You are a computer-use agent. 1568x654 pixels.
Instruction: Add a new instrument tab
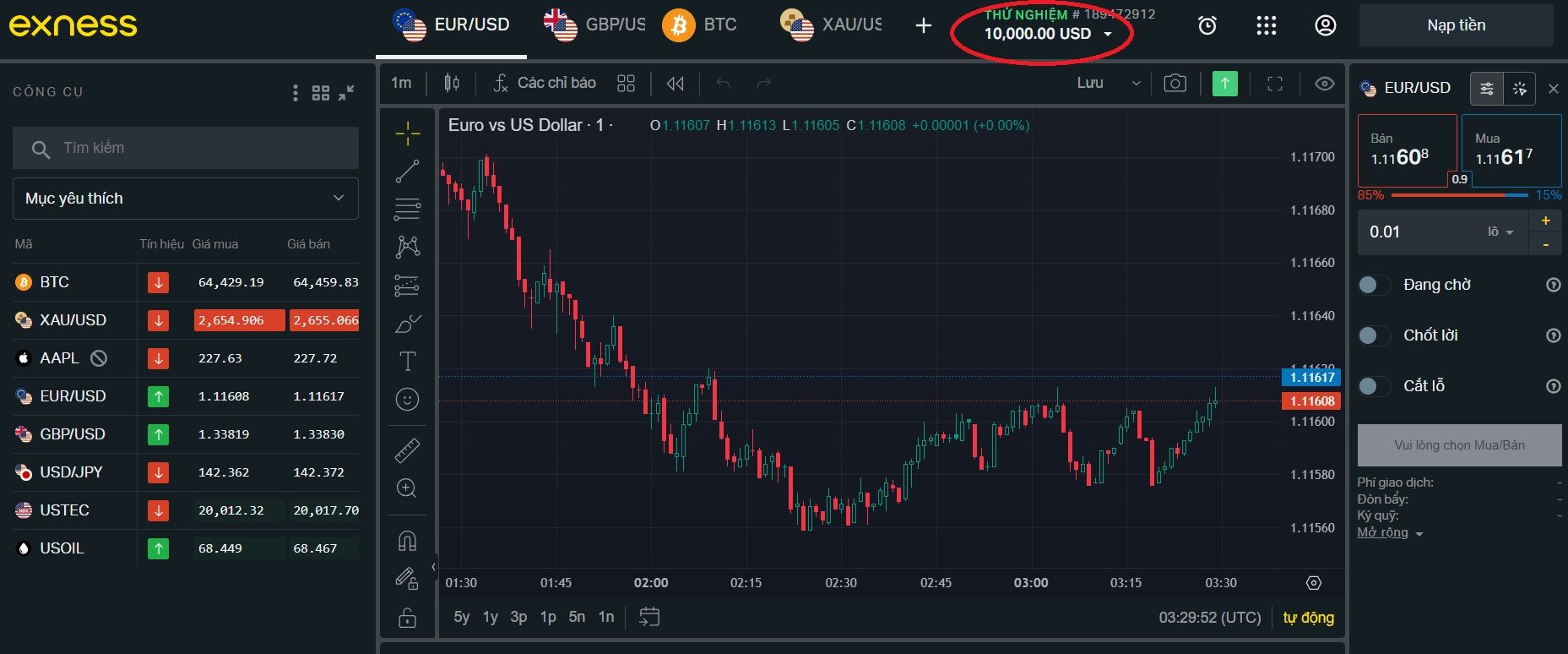click(x=924, y=25)
